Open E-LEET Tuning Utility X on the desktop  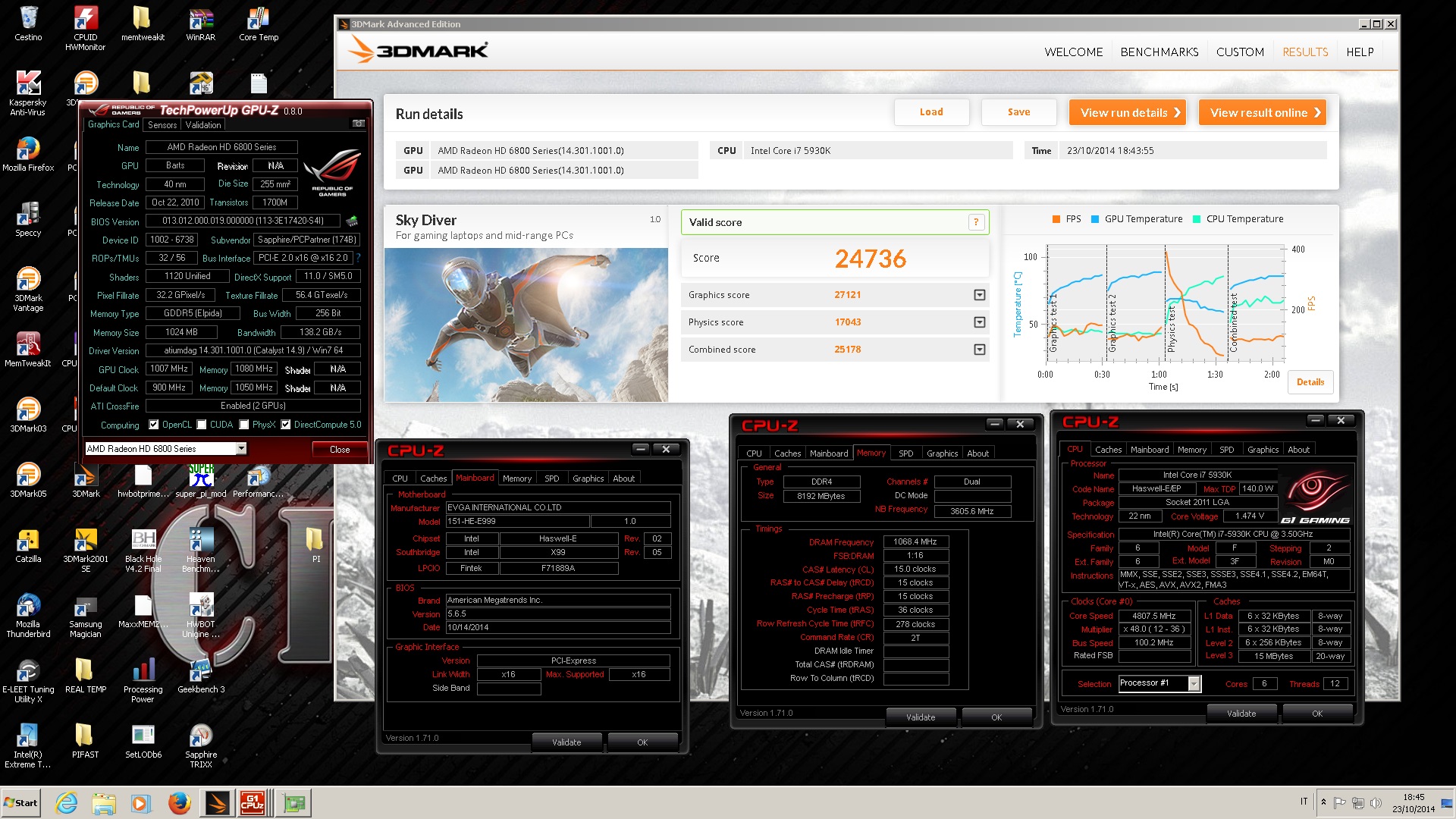click(28, 680)
